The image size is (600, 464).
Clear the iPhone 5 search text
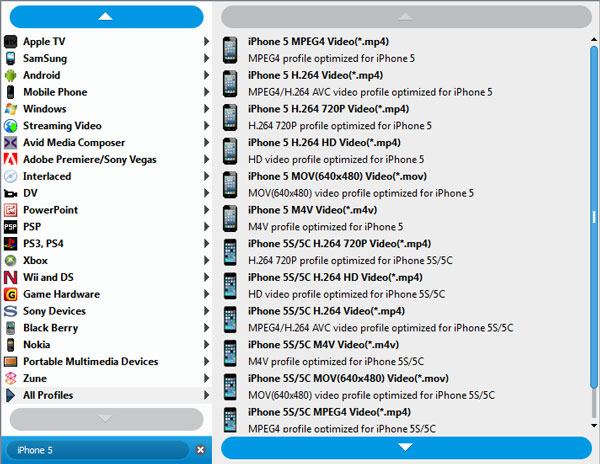click(201, 450)
